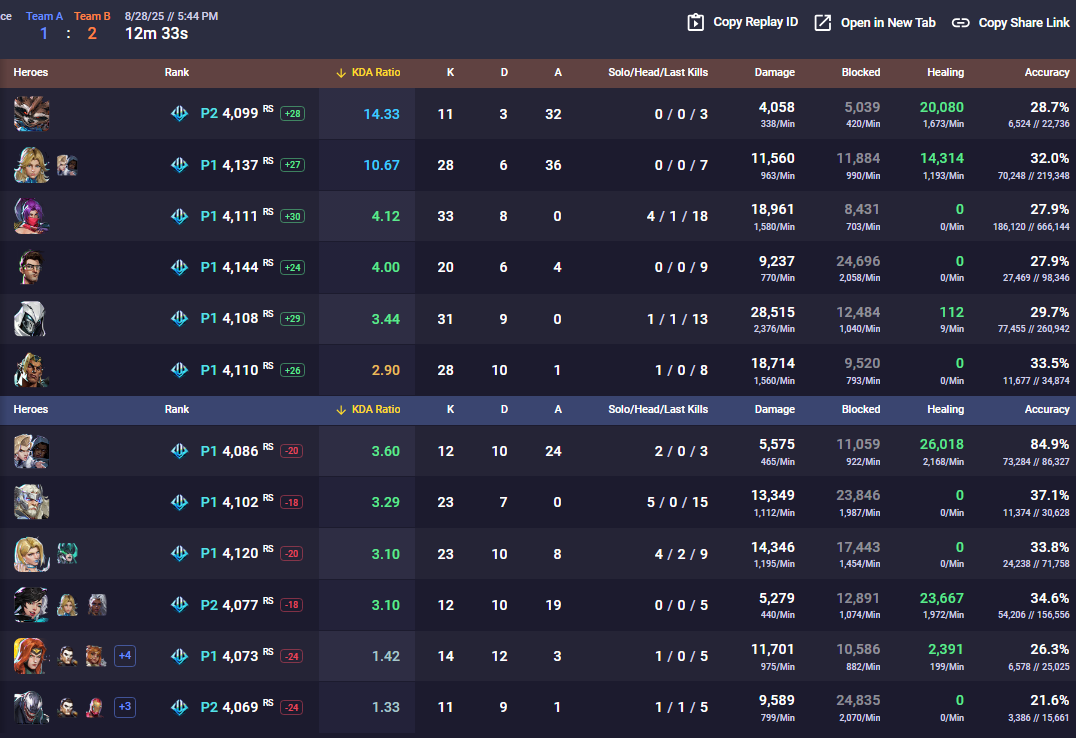Open in New Tab text link

point(888,23)
